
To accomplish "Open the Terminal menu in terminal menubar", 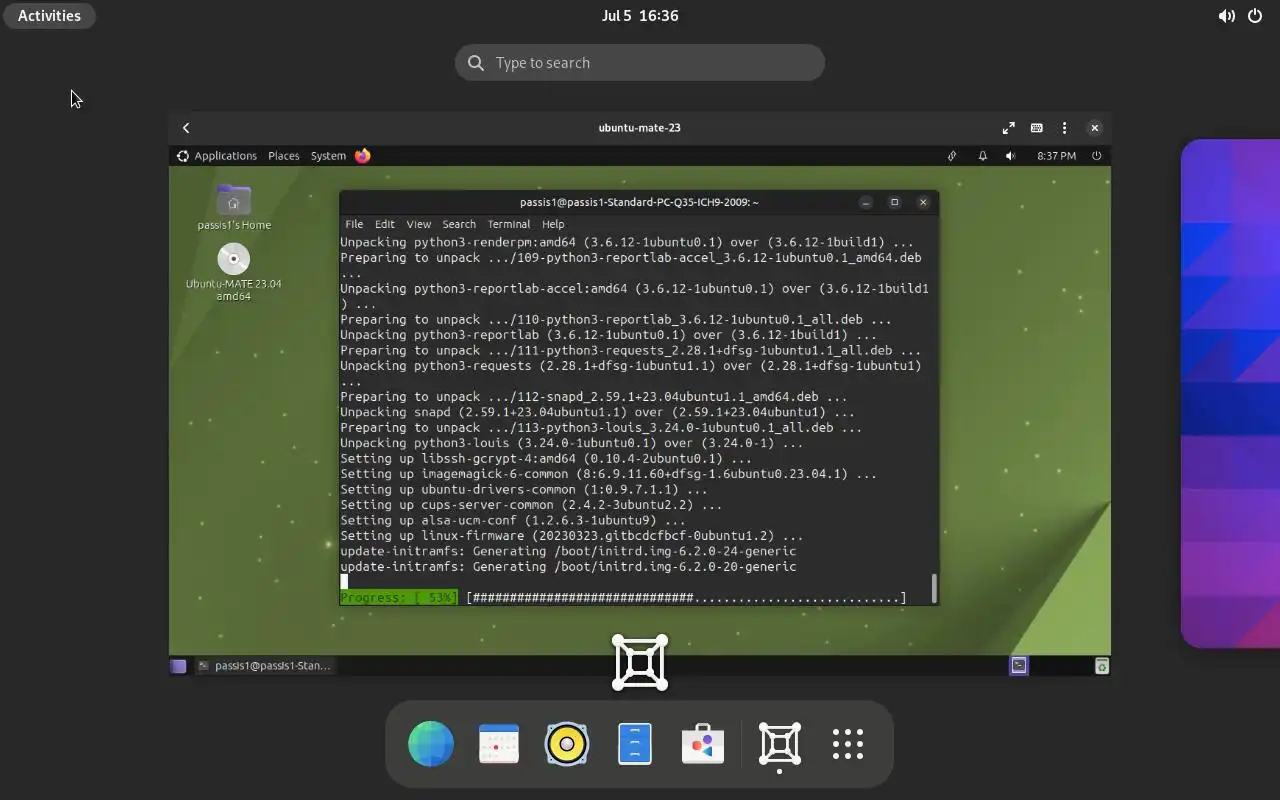I will click(509, 224).
